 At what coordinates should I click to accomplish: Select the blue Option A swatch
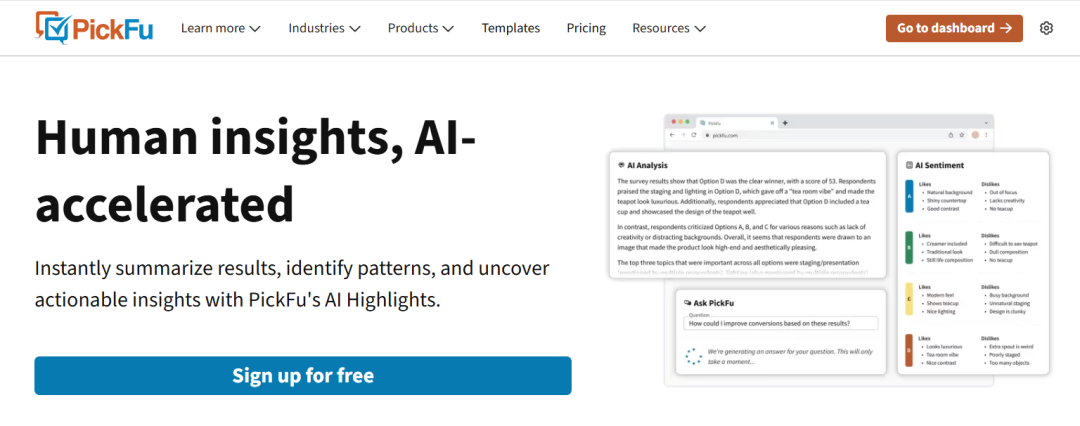(908, 197)
